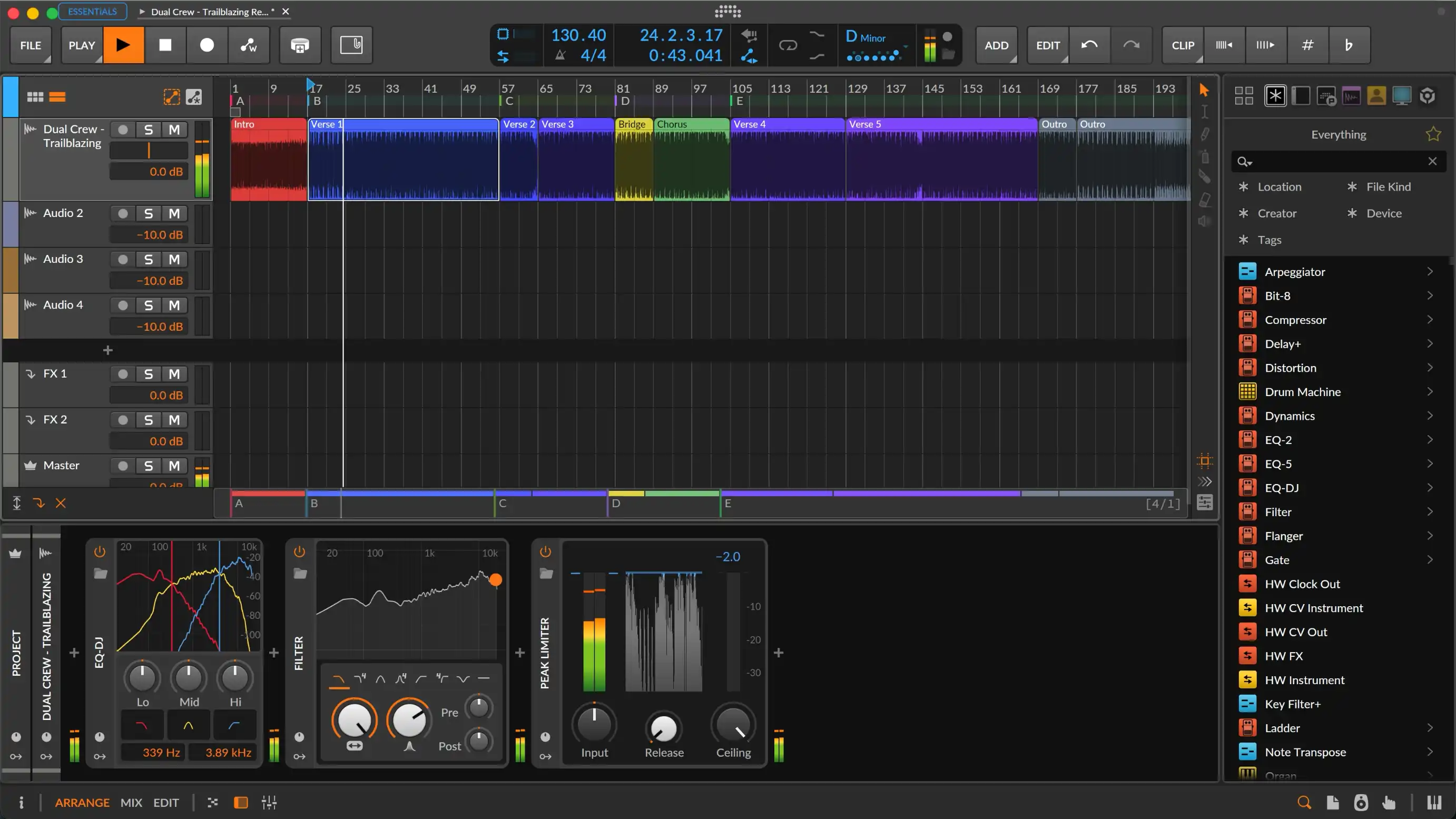Disable the EQ-DJ device power button

click(100, 551)
